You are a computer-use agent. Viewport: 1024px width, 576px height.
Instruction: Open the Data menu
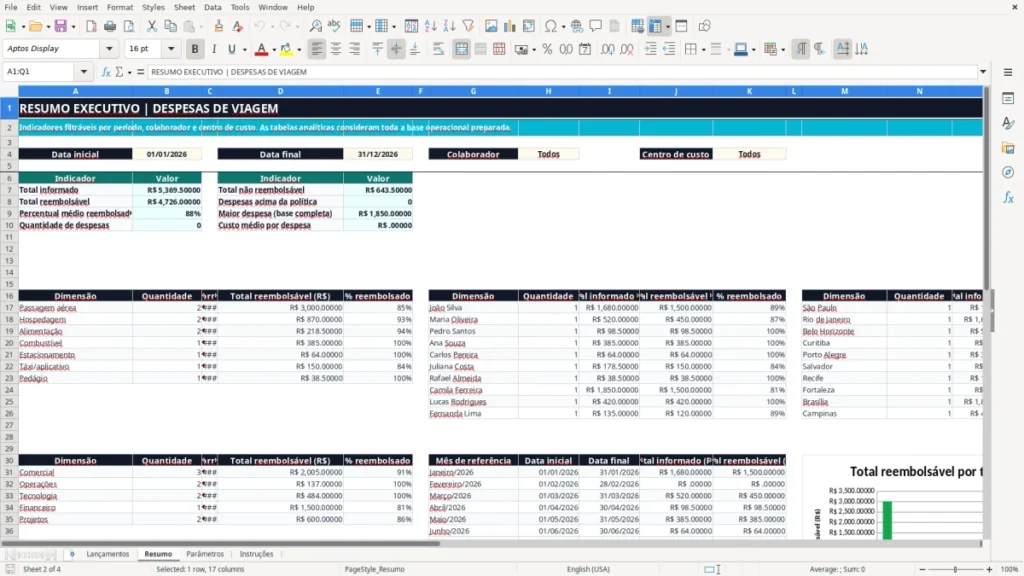coord(213,7)
